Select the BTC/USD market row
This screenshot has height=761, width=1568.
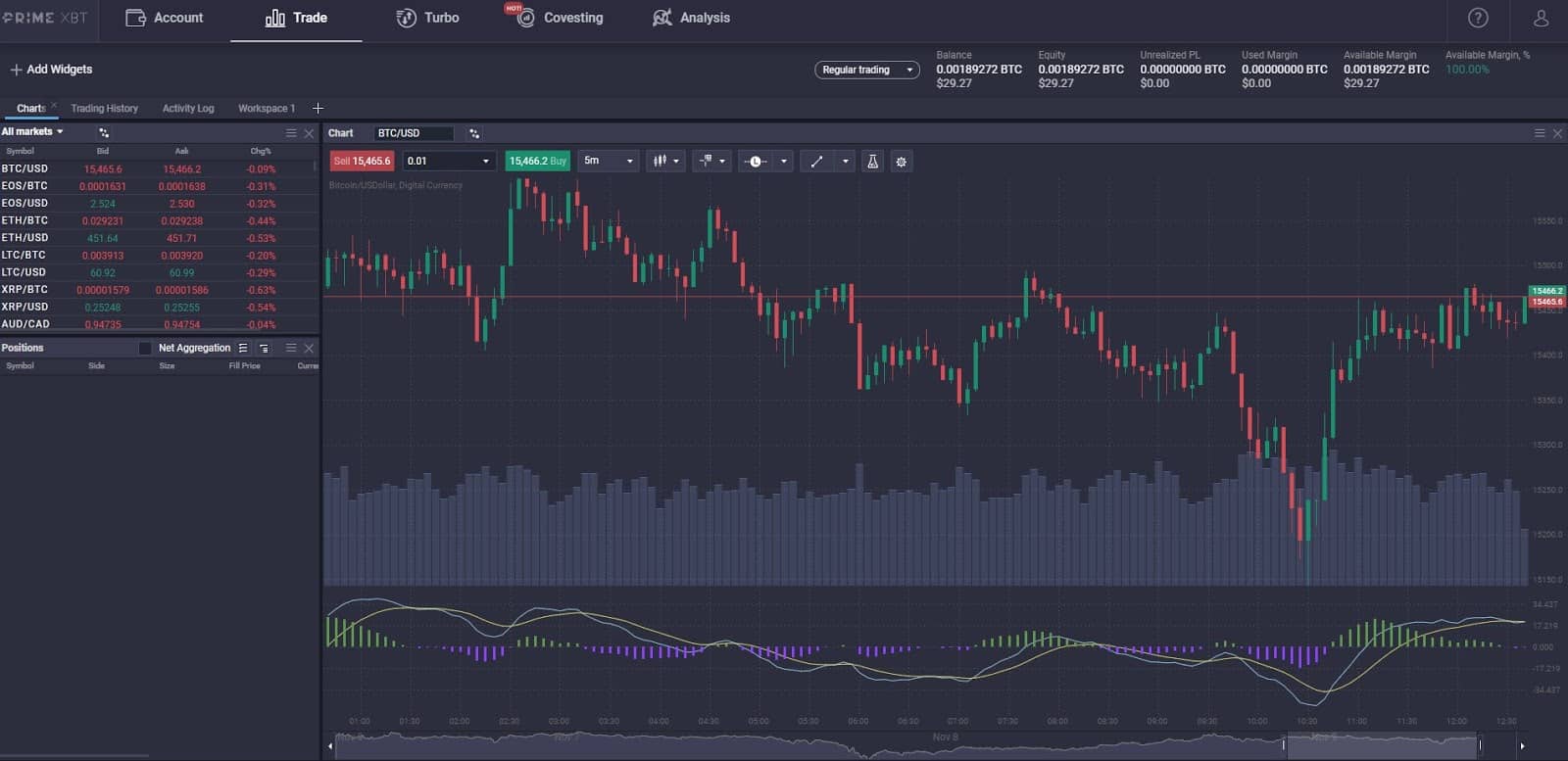[159, 168]
